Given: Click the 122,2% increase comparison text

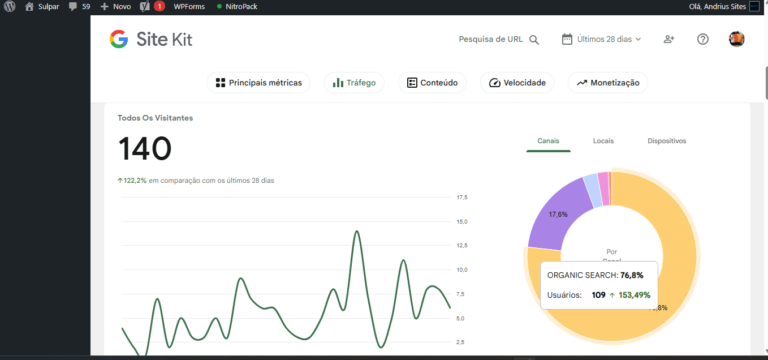Looking at the screenshot, I should (196, 180).
